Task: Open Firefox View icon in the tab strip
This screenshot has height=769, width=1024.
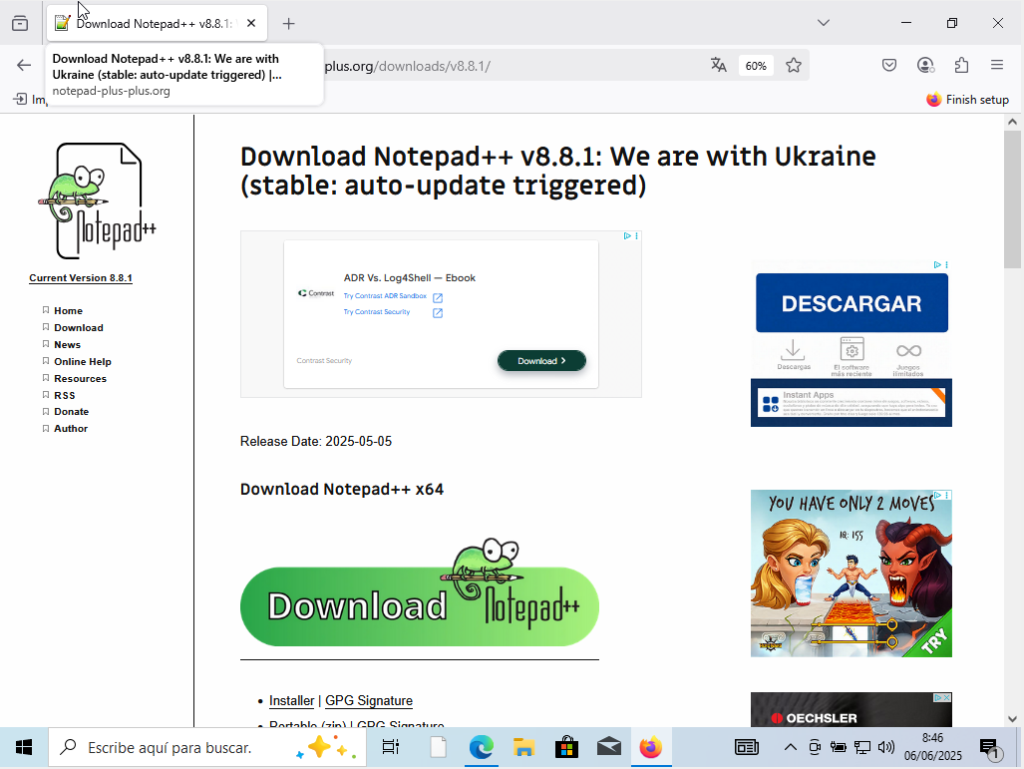Action: coord(20,24)
